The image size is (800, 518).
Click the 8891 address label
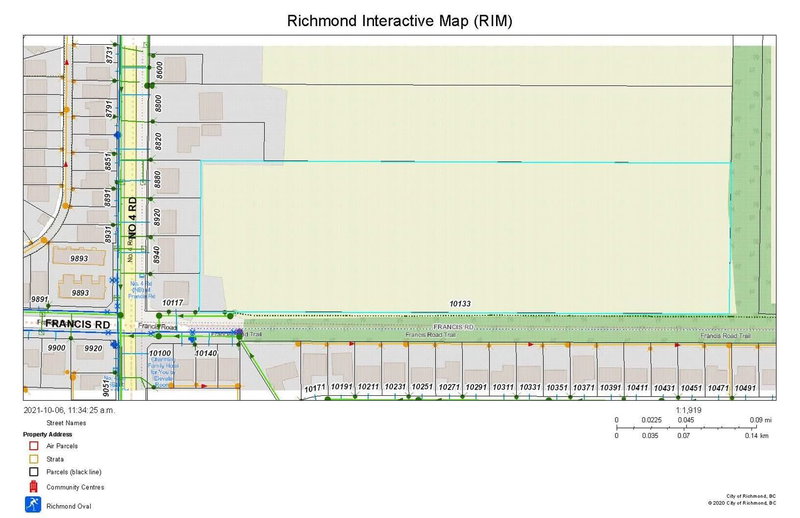pyautogui.click(x=108, y=198)
